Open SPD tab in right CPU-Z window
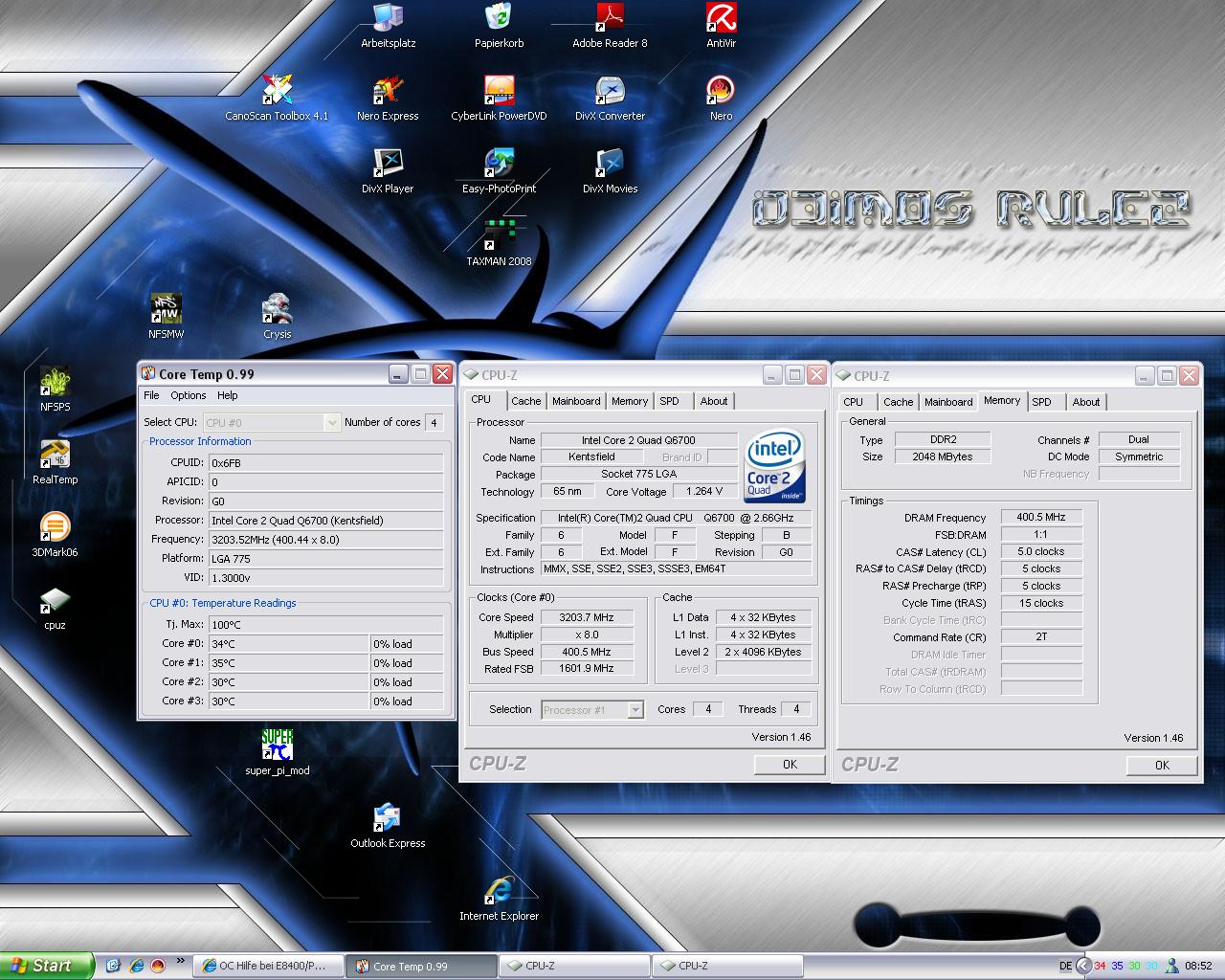The image size is (1225, 980). [1042, 402]
